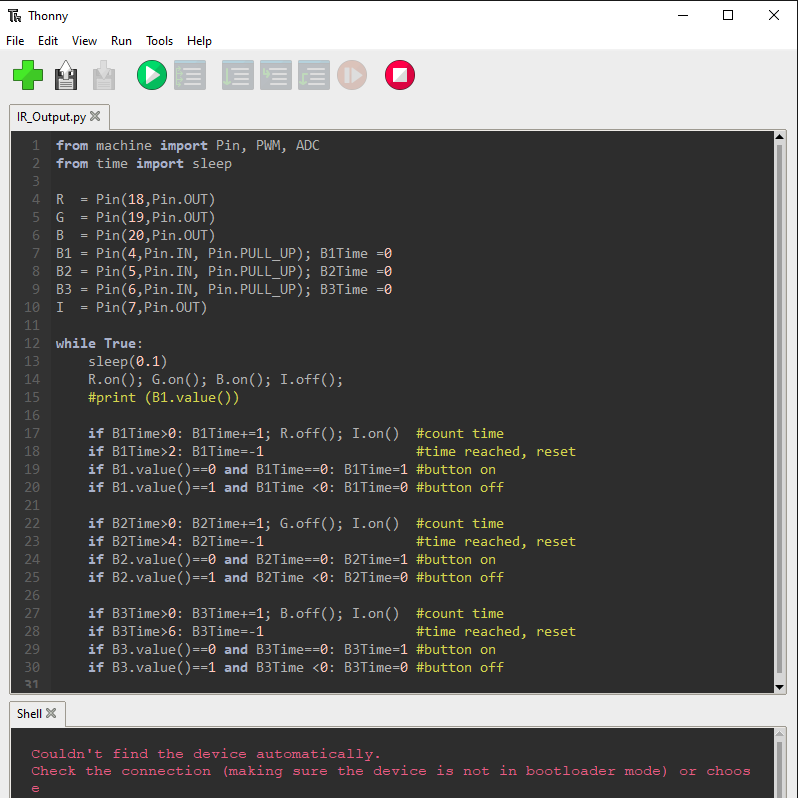Click the B1 Pin(4,Pin.IN, Pin.PULL_UP) line
Image resolution: width=798 pixels, height=798 pixels.
click(x=224, y=253)
